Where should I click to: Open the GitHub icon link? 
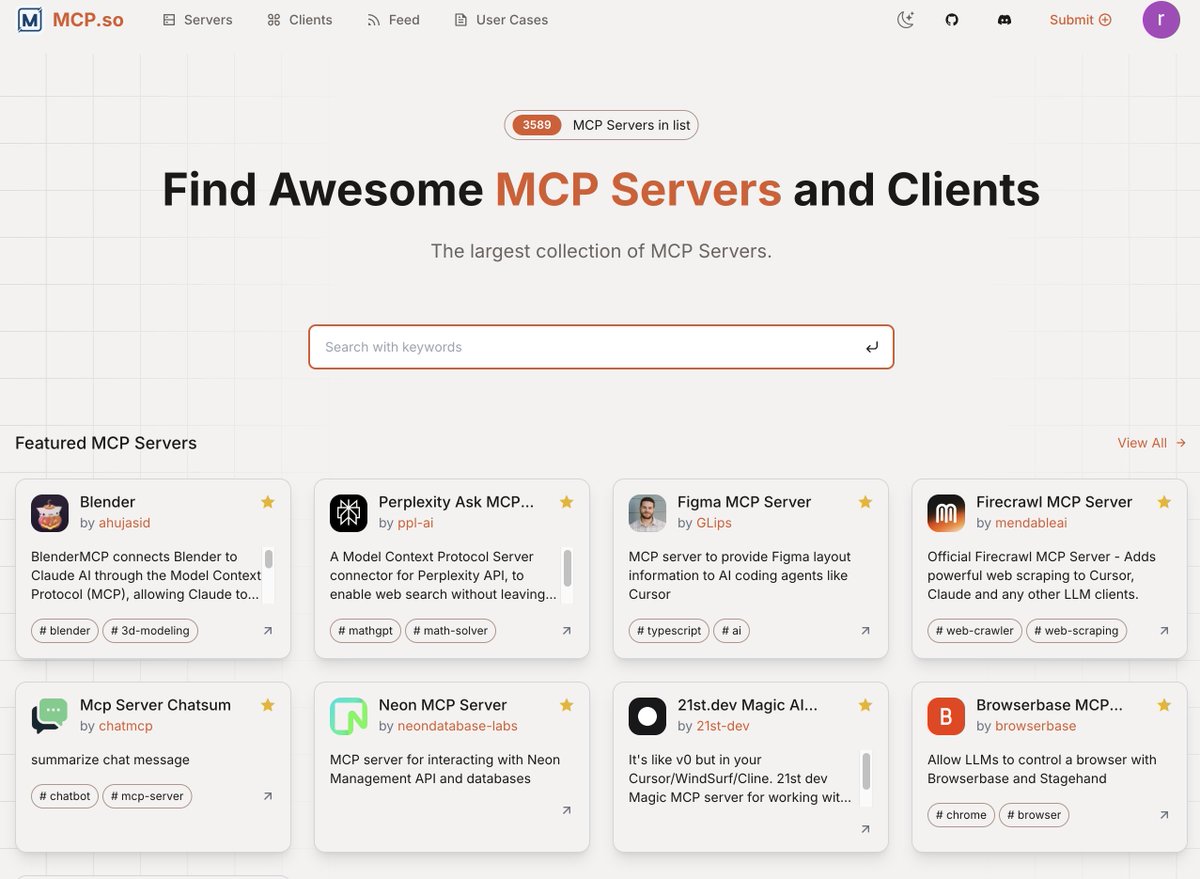click(952, 20)
